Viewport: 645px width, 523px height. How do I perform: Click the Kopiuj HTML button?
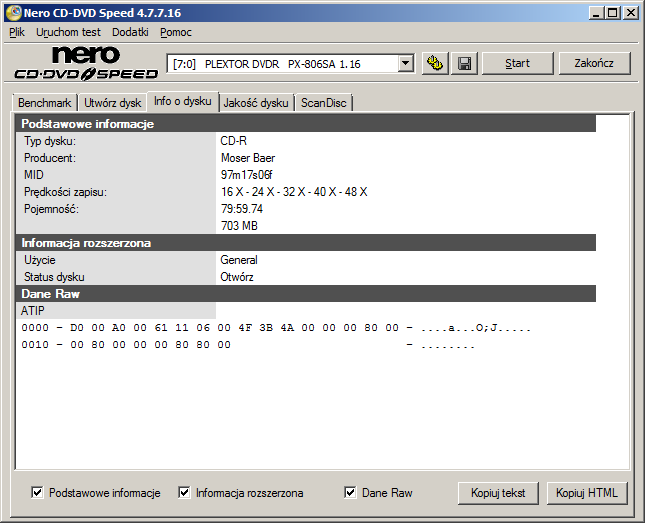587,493
